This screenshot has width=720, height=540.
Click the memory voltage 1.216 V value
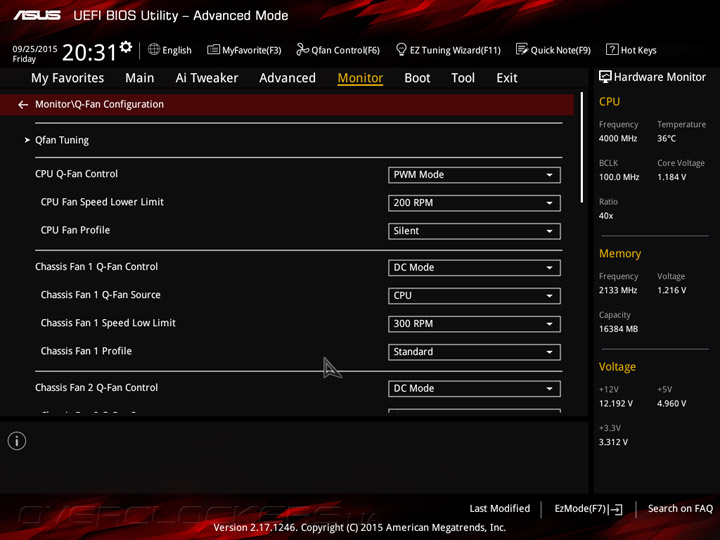coord(671,290)
